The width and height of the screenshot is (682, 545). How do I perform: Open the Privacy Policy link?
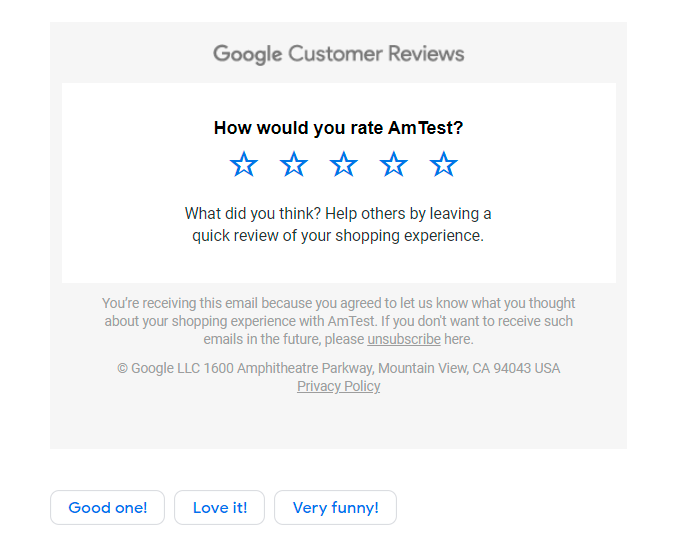[338, 386]
